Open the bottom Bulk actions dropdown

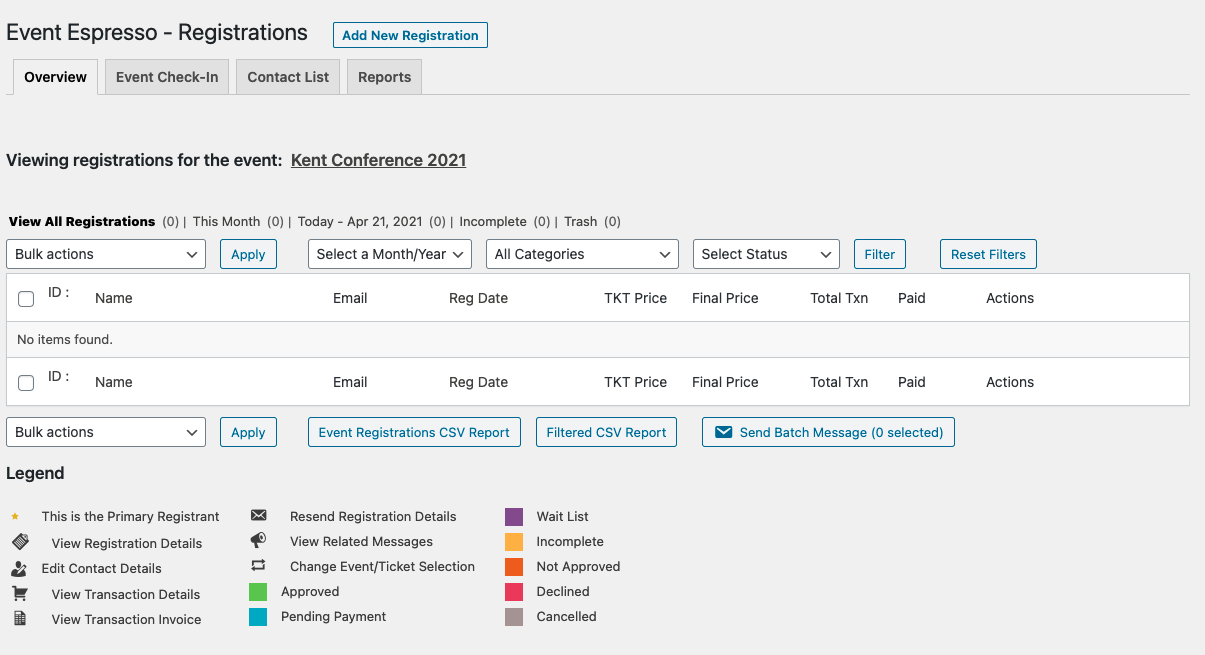pyautogui.click(x=106, y=432)
